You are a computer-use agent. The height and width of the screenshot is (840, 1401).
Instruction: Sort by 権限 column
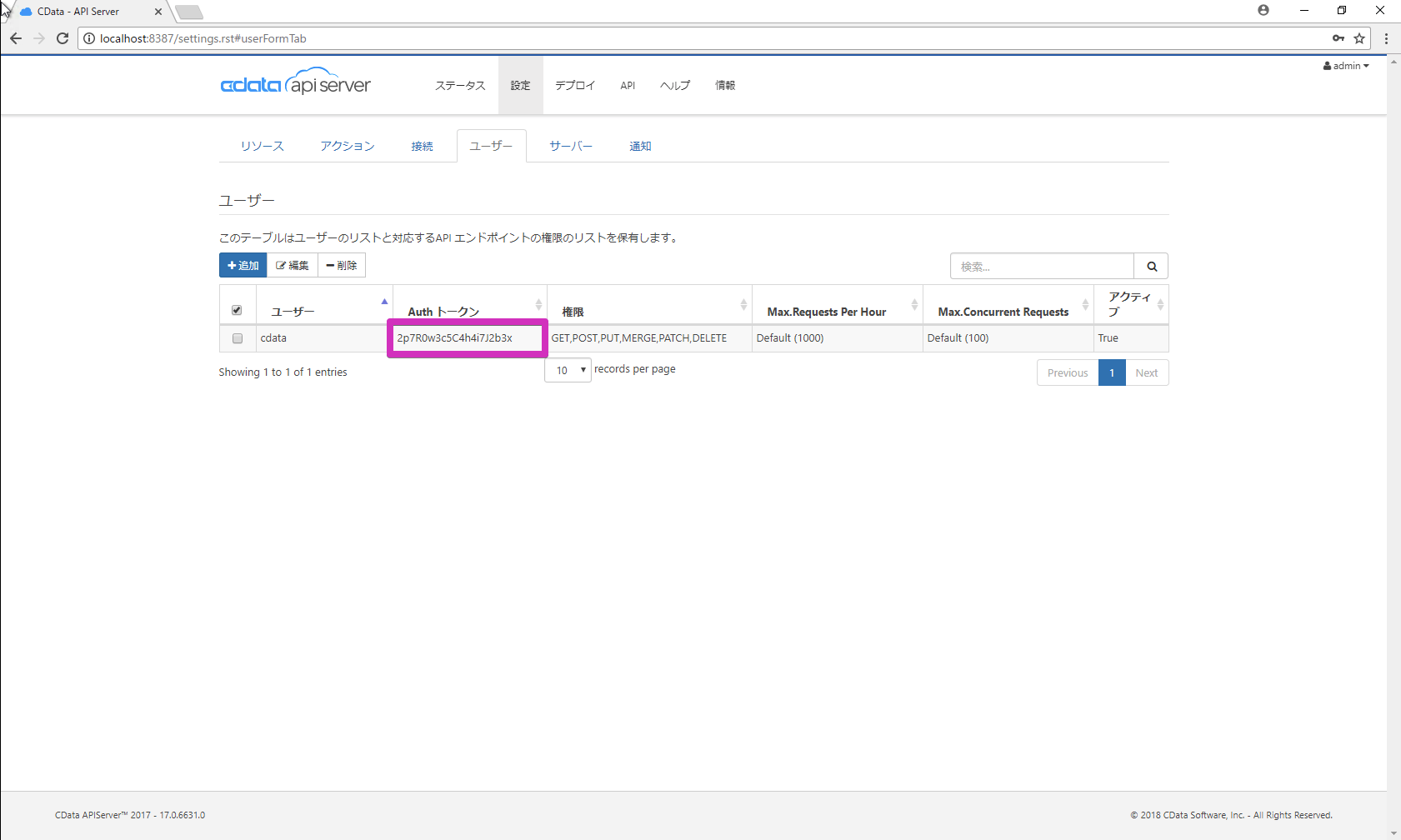point(743,305)
